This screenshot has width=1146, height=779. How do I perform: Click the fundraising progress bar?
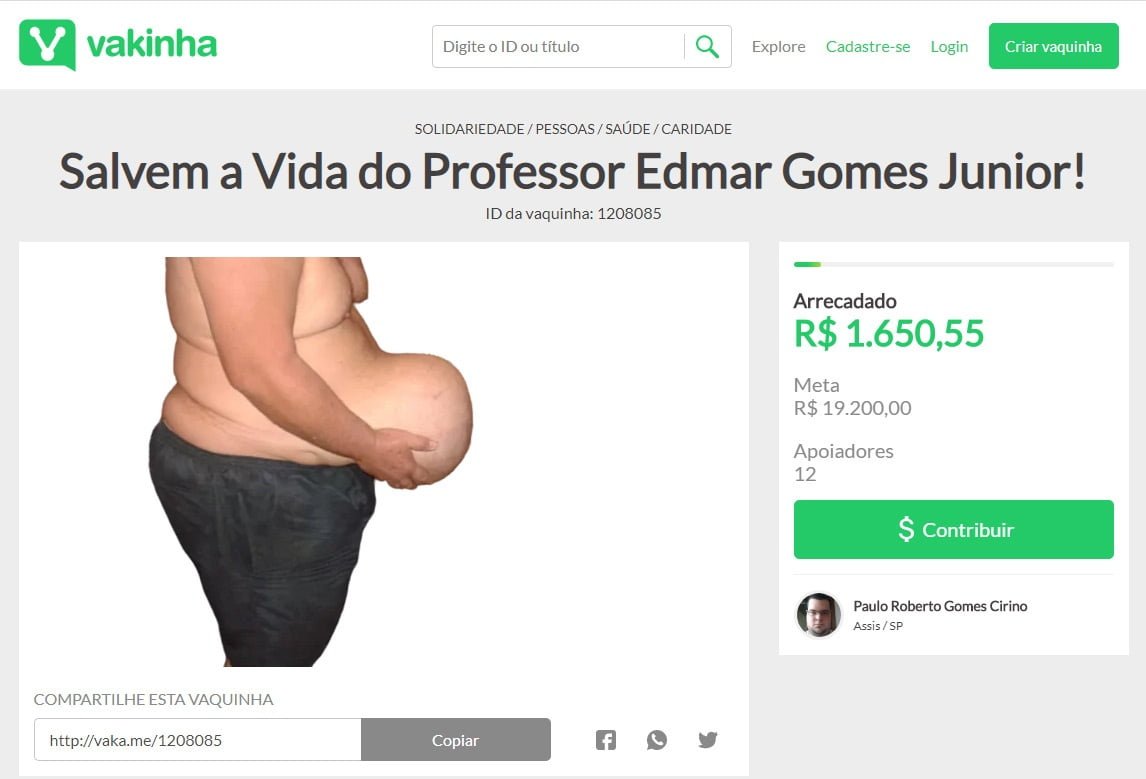point(954,265)
